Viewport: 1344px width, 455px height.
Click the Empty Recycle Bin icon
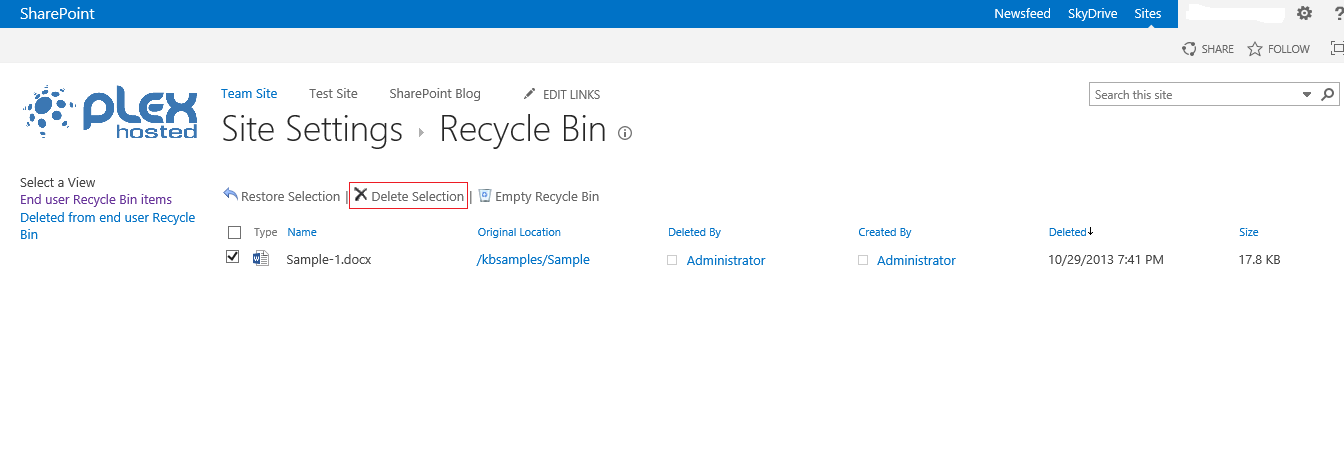pyautogui.click(x=485, y=196)
